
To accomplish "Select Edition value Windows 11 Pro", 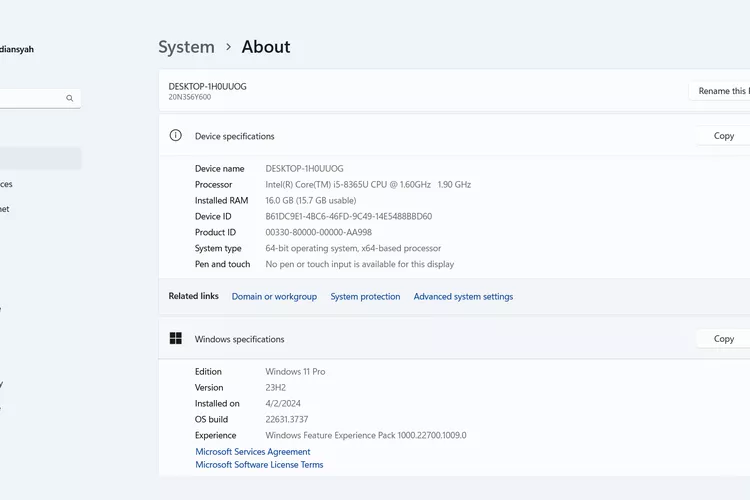I will pyautogui.click(x=295, y=372).
